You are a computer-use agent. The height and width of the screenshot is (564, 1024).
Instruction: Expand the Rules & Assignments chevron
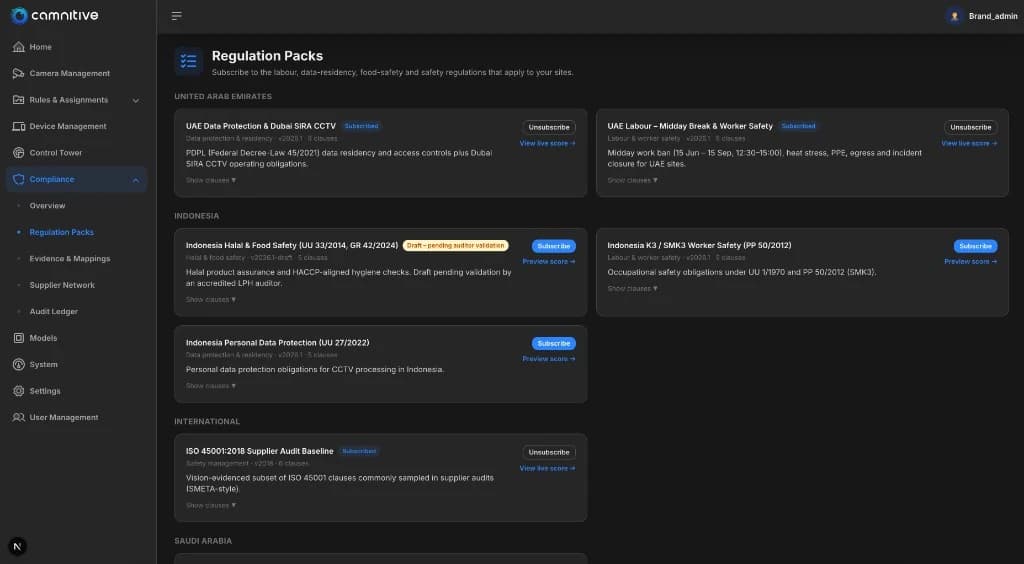(x=136, y=101)
